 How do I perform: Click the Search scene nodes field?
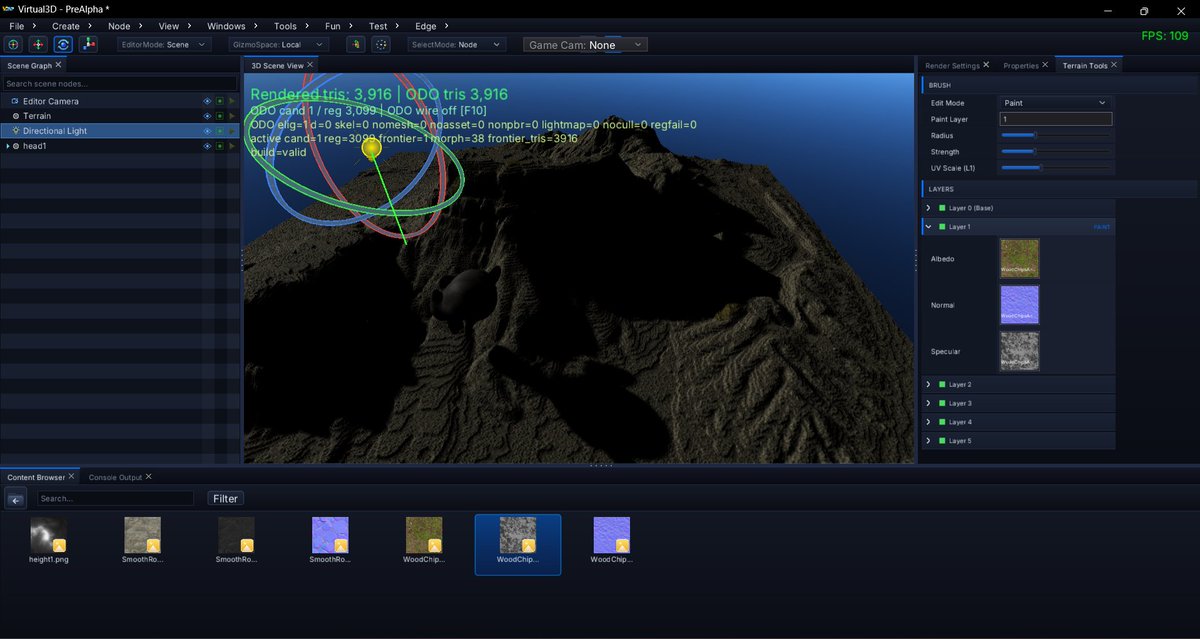pyautogui.click(x=120, y=83)
